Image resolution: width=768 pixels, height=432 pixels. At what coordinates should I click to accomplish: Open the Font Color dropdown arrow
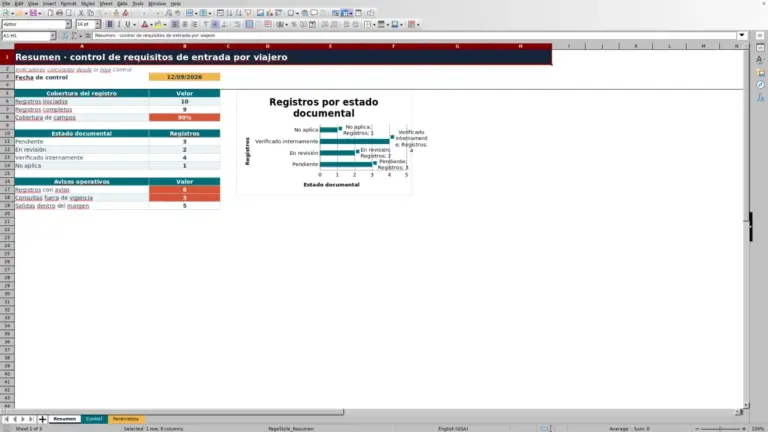151,24
